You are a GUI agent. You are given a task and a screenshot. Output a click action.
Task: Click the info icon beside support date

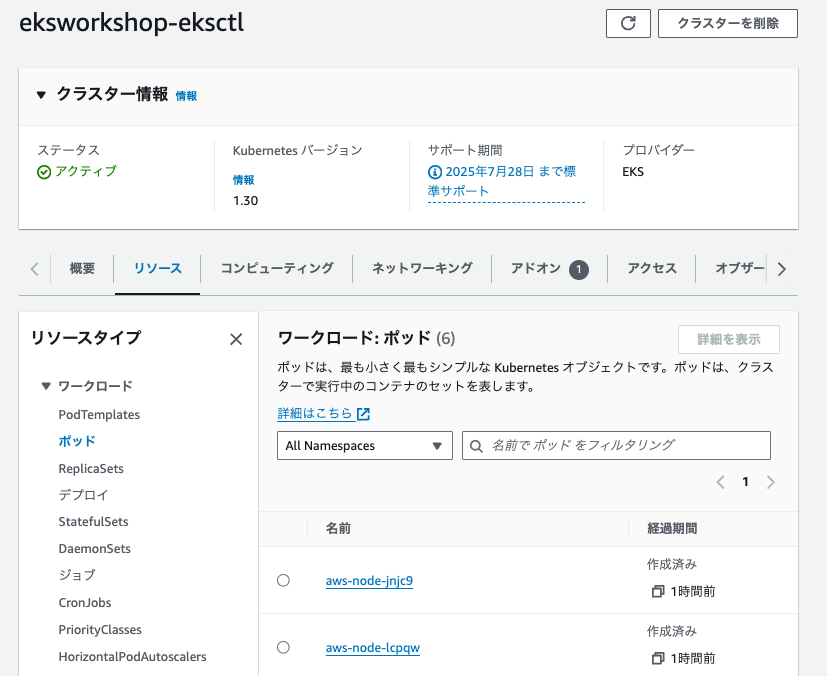point(435,172)
